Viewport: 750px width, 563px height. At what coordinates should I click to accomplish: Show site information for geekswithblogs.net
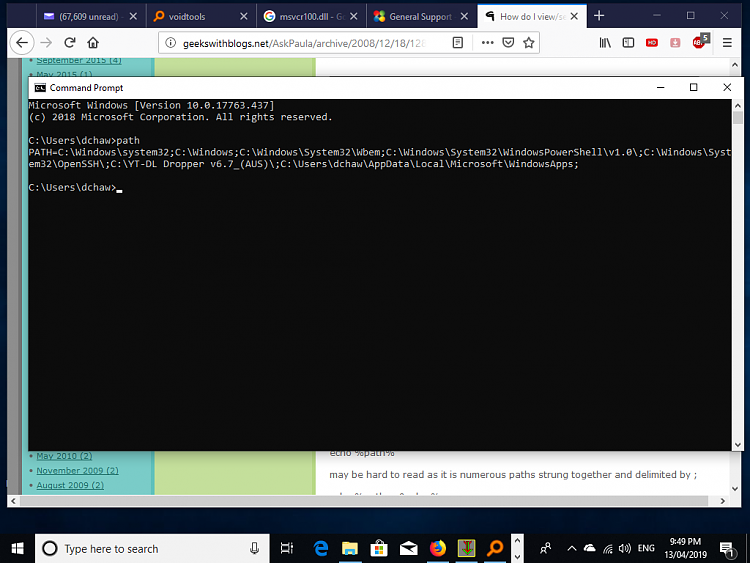pos(170,43)
